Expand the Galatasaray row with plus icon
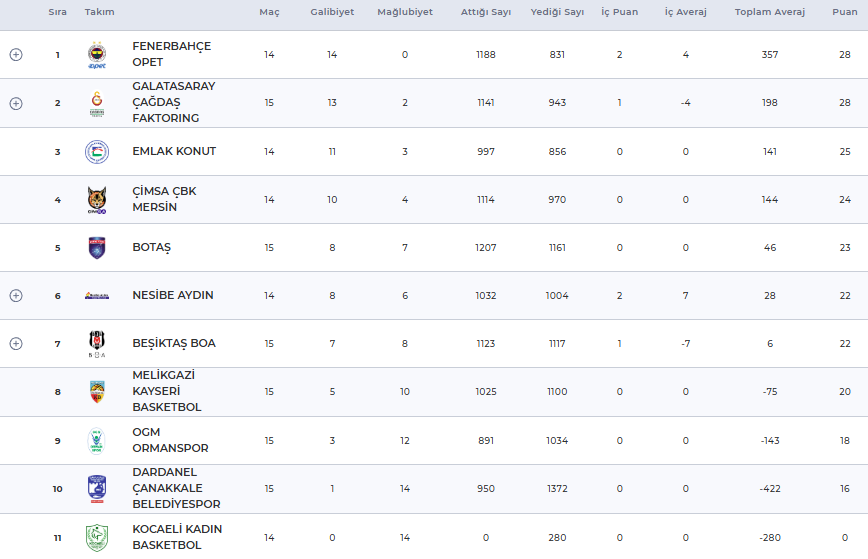Screen dimensions: 868x559 16,103
